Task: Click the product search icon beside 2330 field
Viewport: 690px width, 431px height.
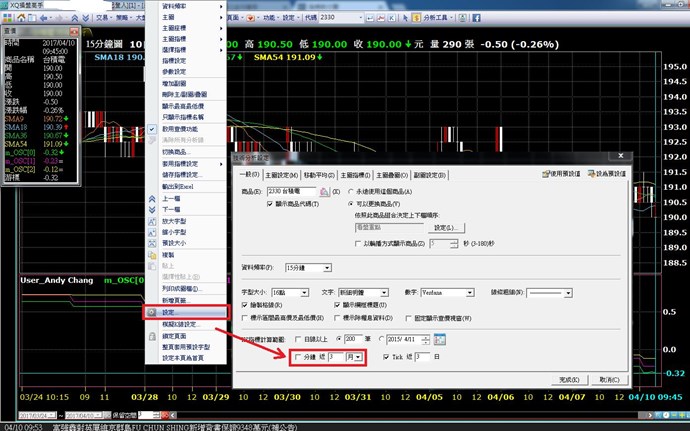Action: 323,191
